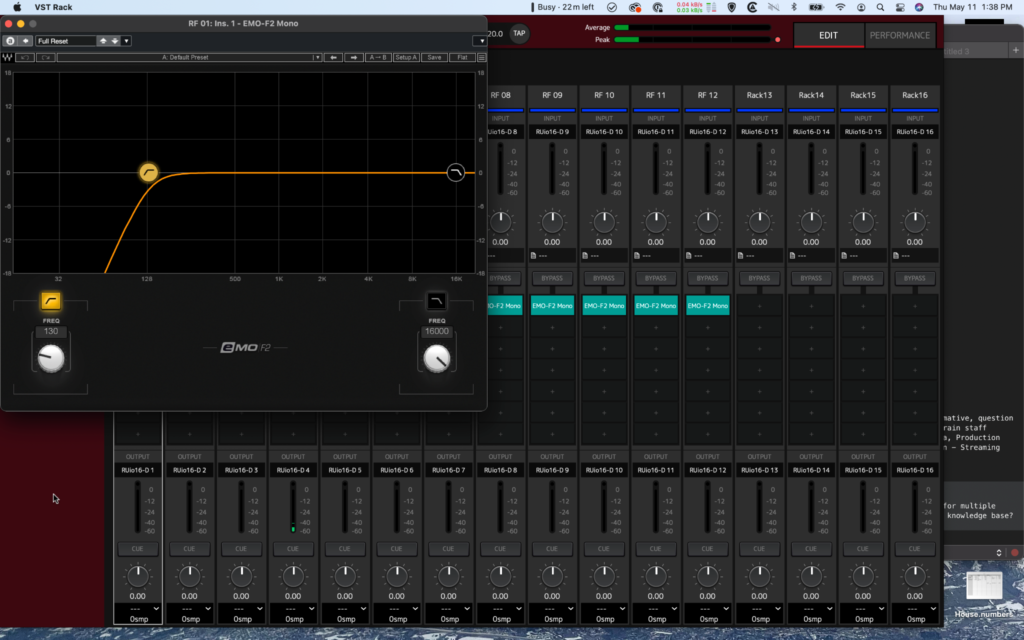Toggle the low-pass filter on/off button
The height and width of the screenshot is (640, 1024).
click(436, 301)
